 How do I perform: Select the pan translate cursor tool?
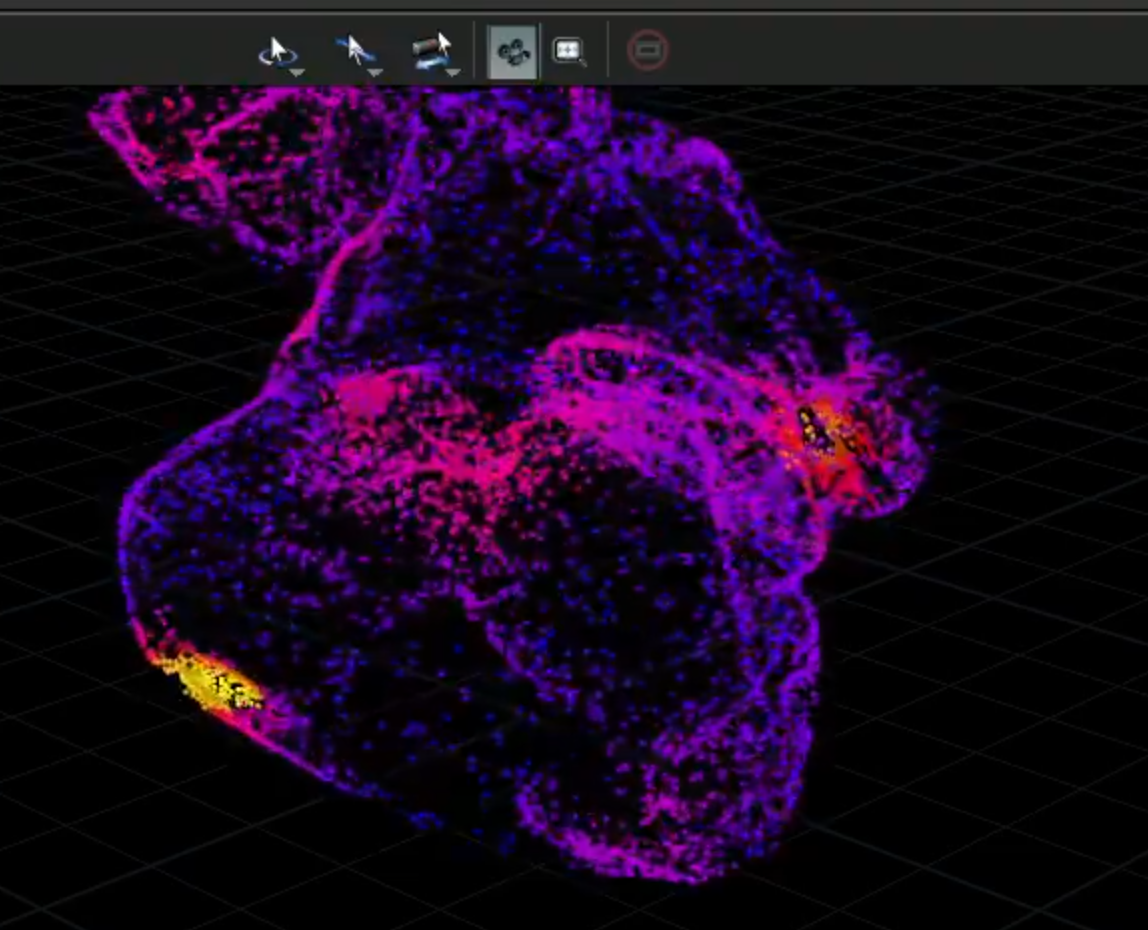pos(356,51)
